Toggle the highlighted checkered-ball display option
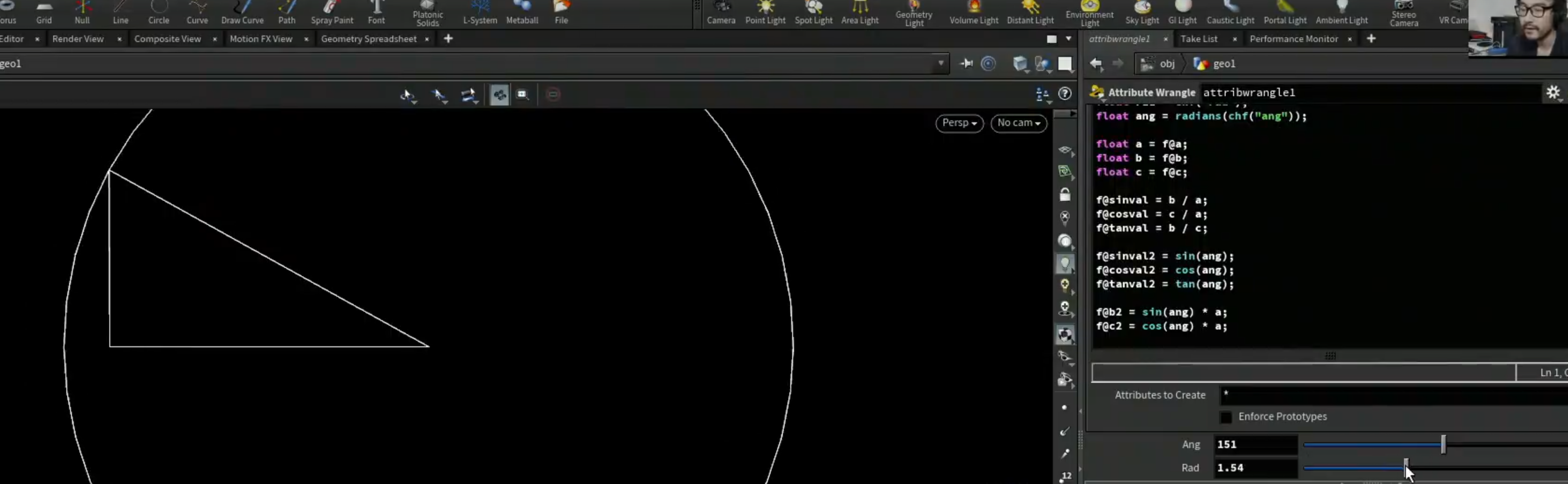This screenshot has width=1568, height=484. [1064, 335]
